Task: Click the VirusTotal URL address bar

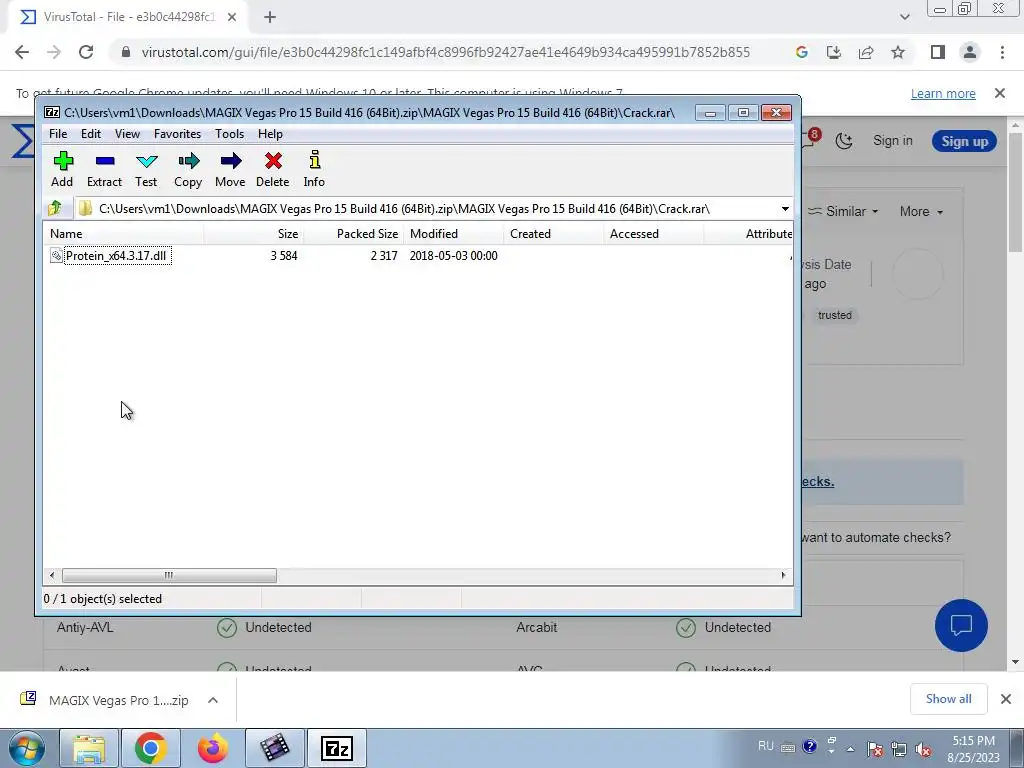Action: [x=445, y=52]
